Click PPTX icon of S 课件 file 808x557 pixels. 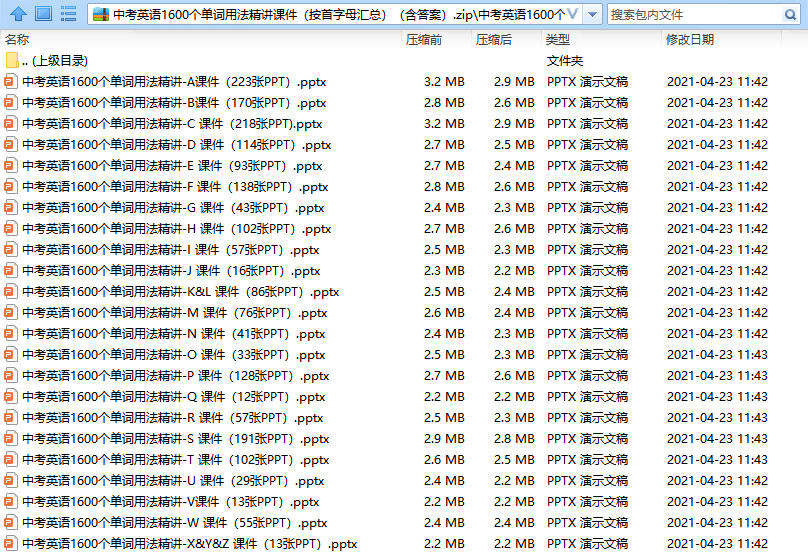[11, 439]
